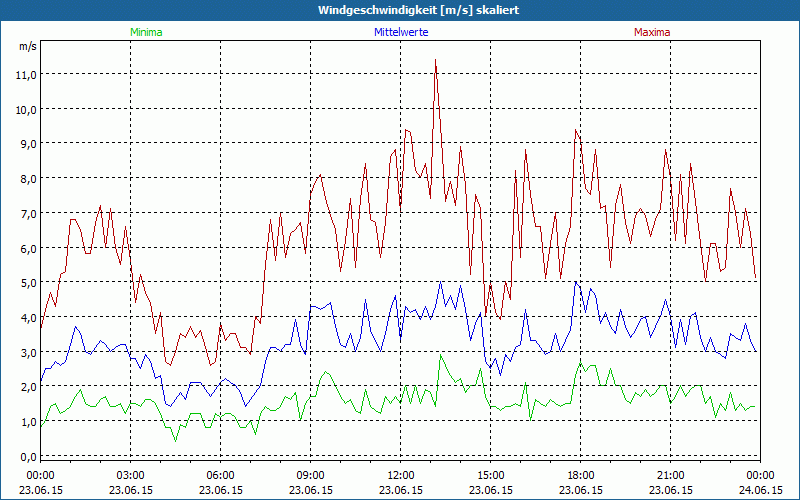Click the red "Maxima" legend label
Image resolution: width=800 pixels, height=500 pixels.
pyautogui.click(x=652, y=32)
